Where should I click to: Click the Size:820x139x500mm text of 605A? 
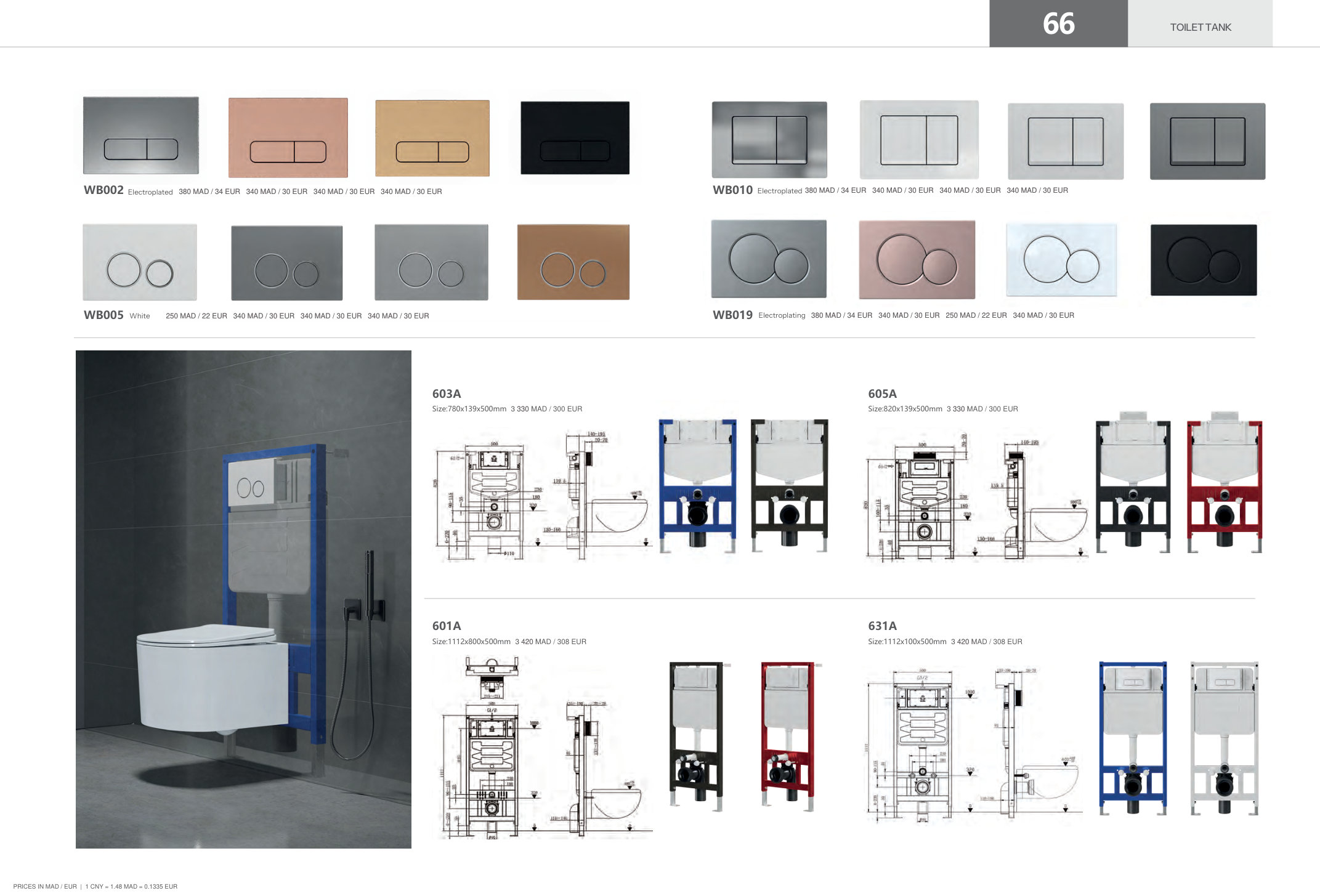tap(905, 409)
